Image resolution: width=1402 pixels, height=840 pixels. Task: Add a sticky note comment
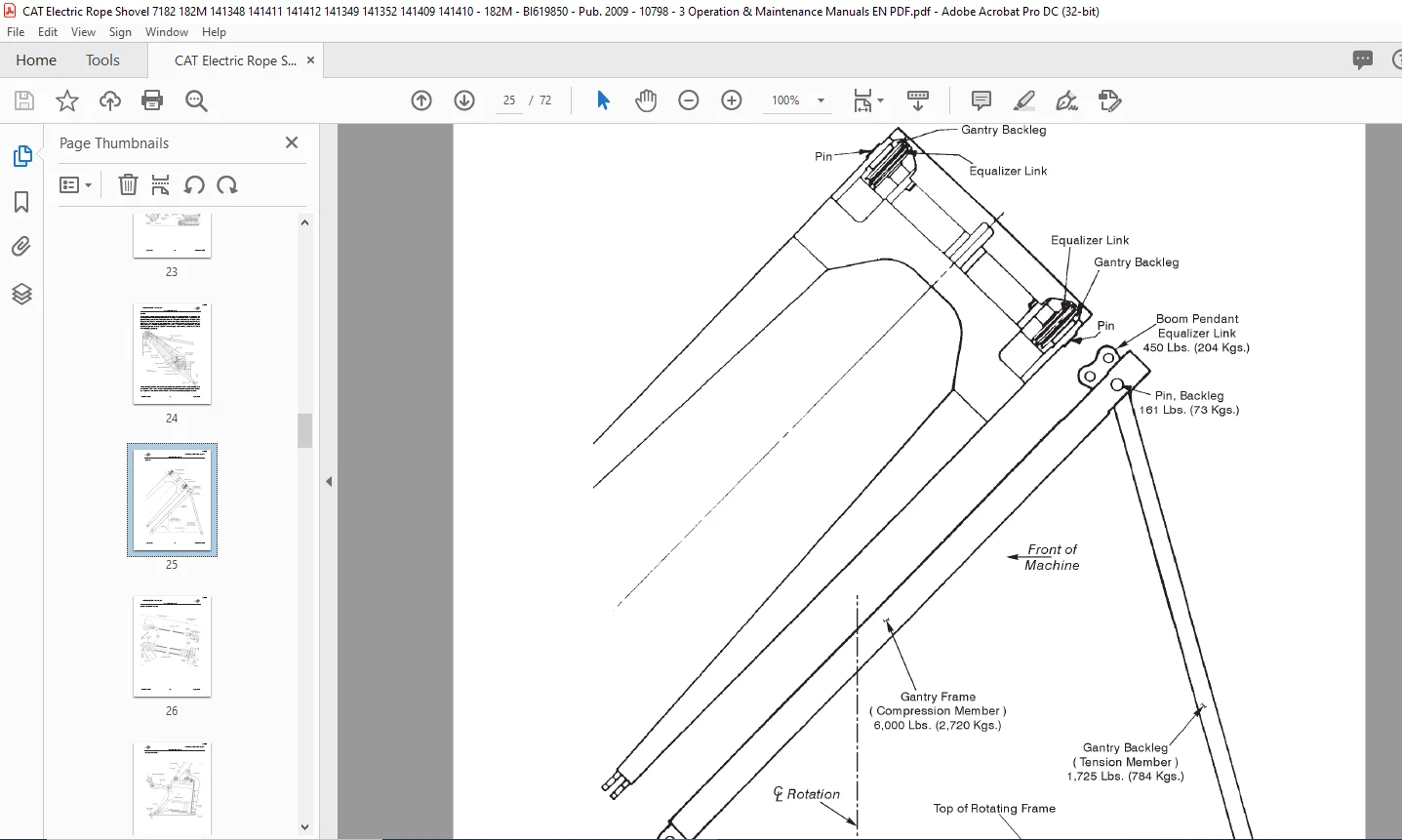[981, 100]
